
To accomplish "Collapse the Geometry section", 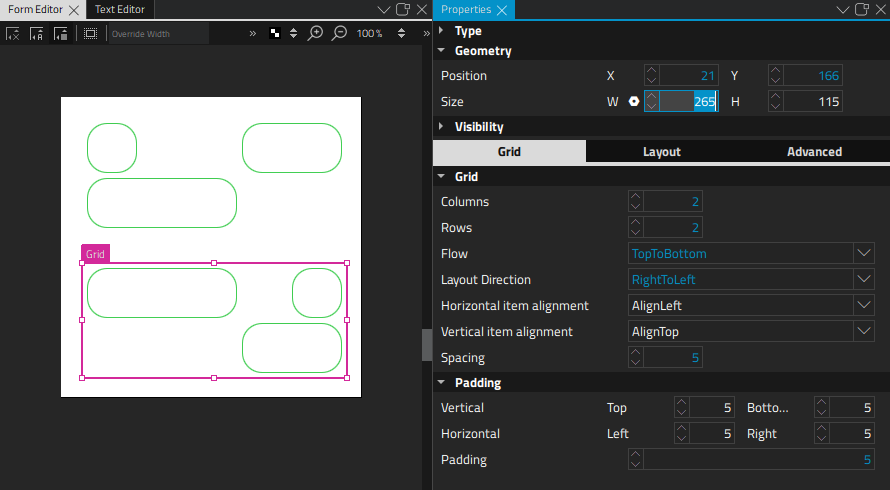I will click(x=441, y=50).
